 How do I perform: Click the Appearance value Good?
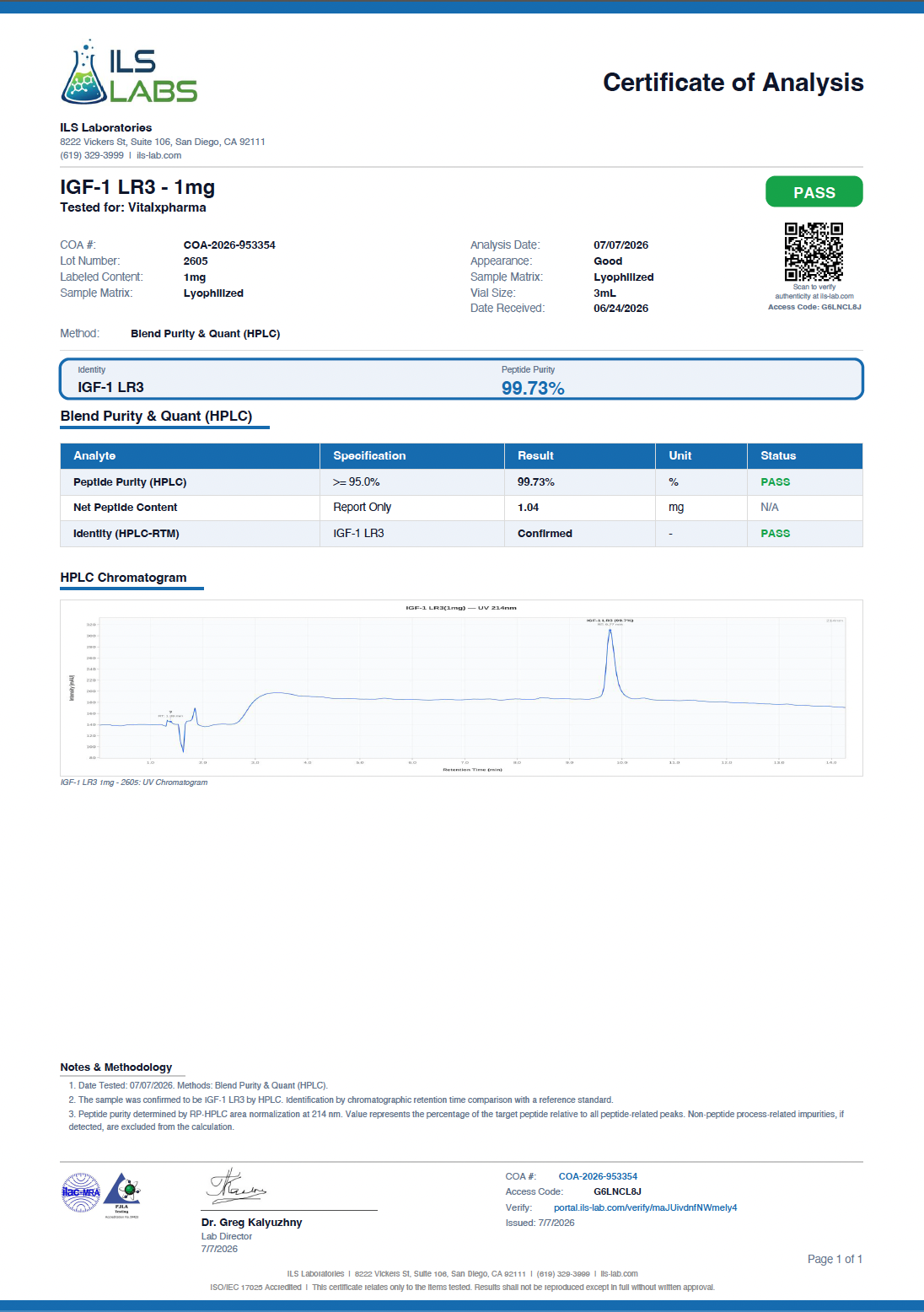point(608,261)
